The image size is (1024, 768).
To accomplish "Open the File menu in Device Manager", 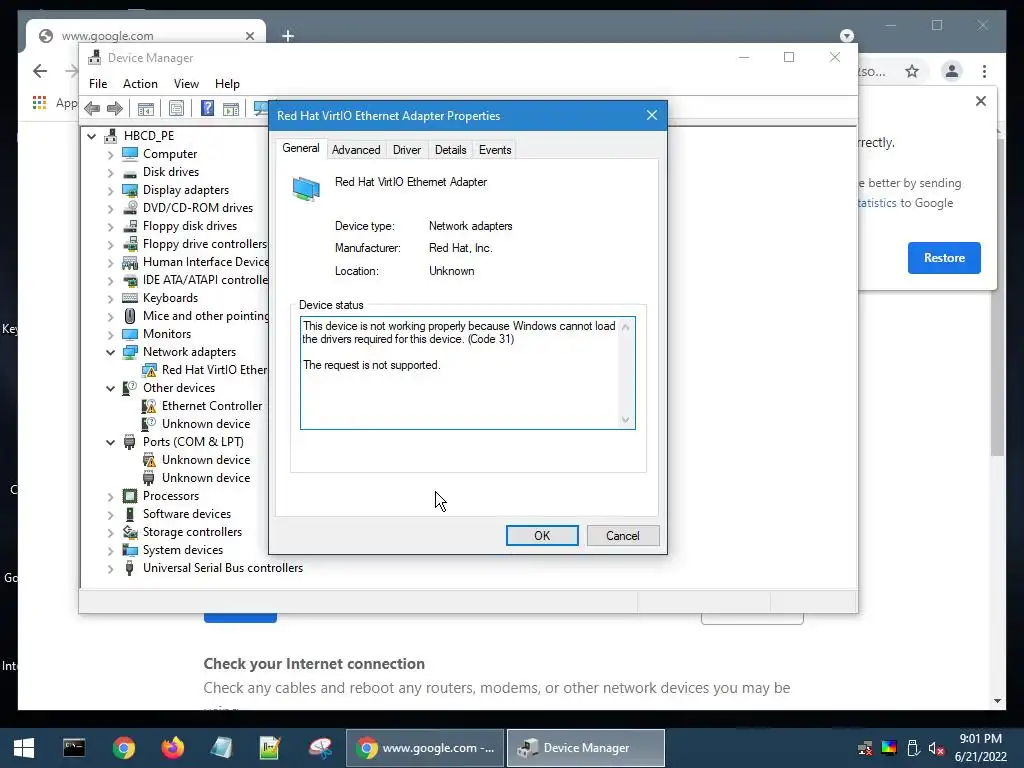I will point(98,84).
